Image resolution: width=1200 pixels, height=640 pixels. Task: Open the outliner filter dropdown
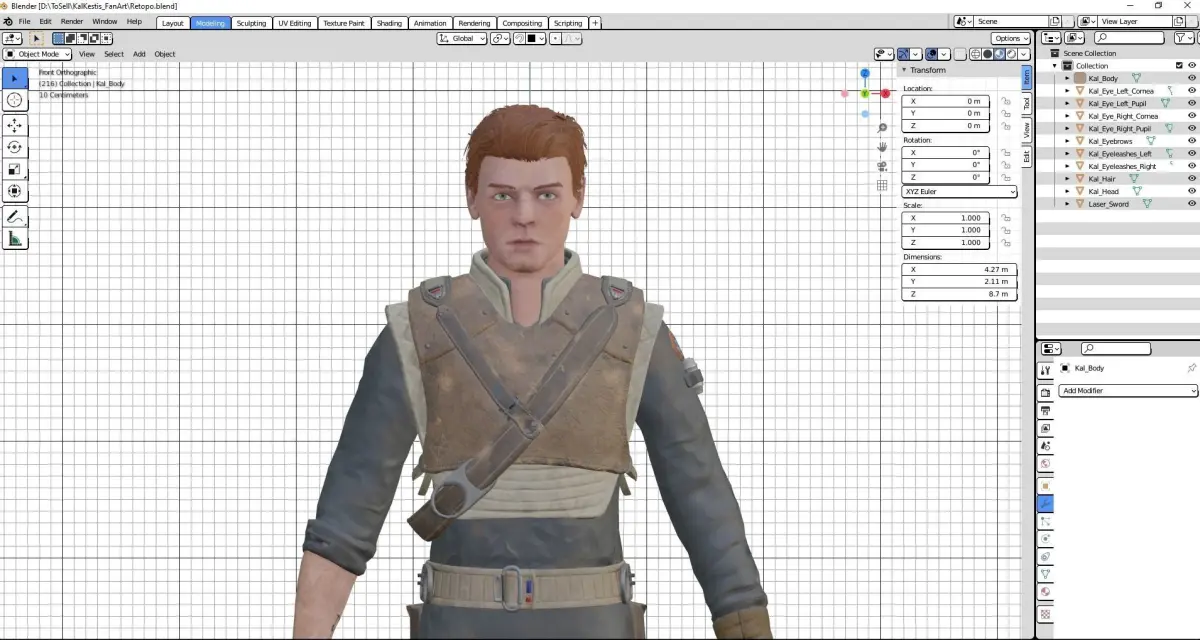[x=1184, y=38]
